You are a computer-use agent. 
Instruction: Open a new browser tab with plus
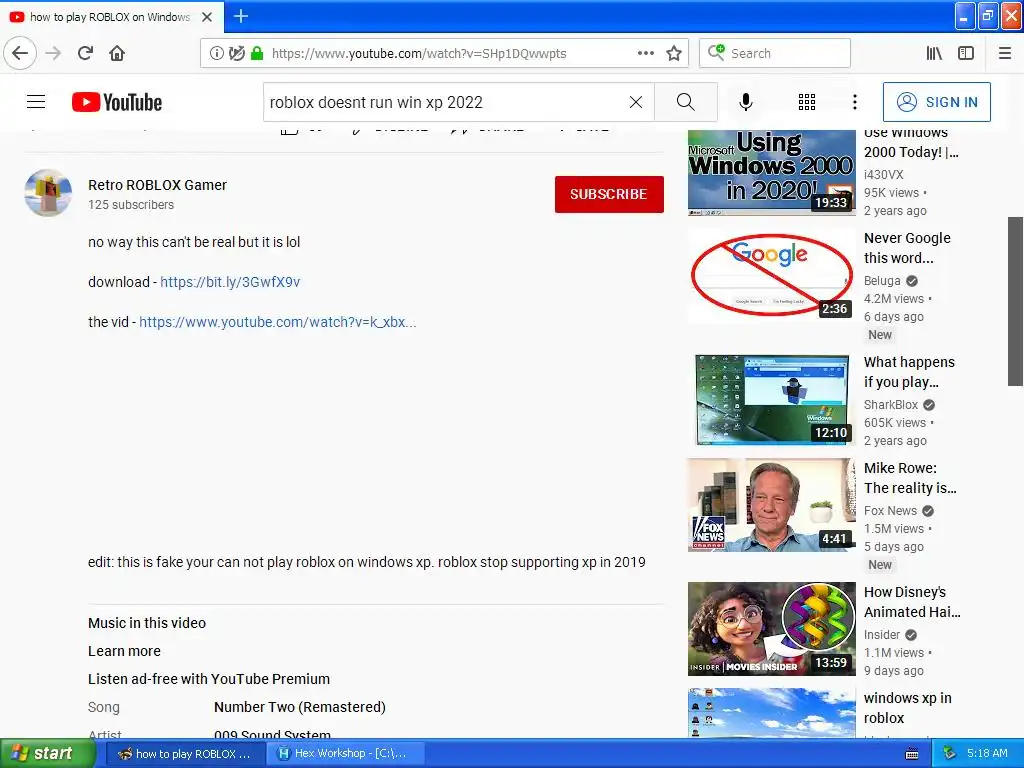[x=240, y=16]
